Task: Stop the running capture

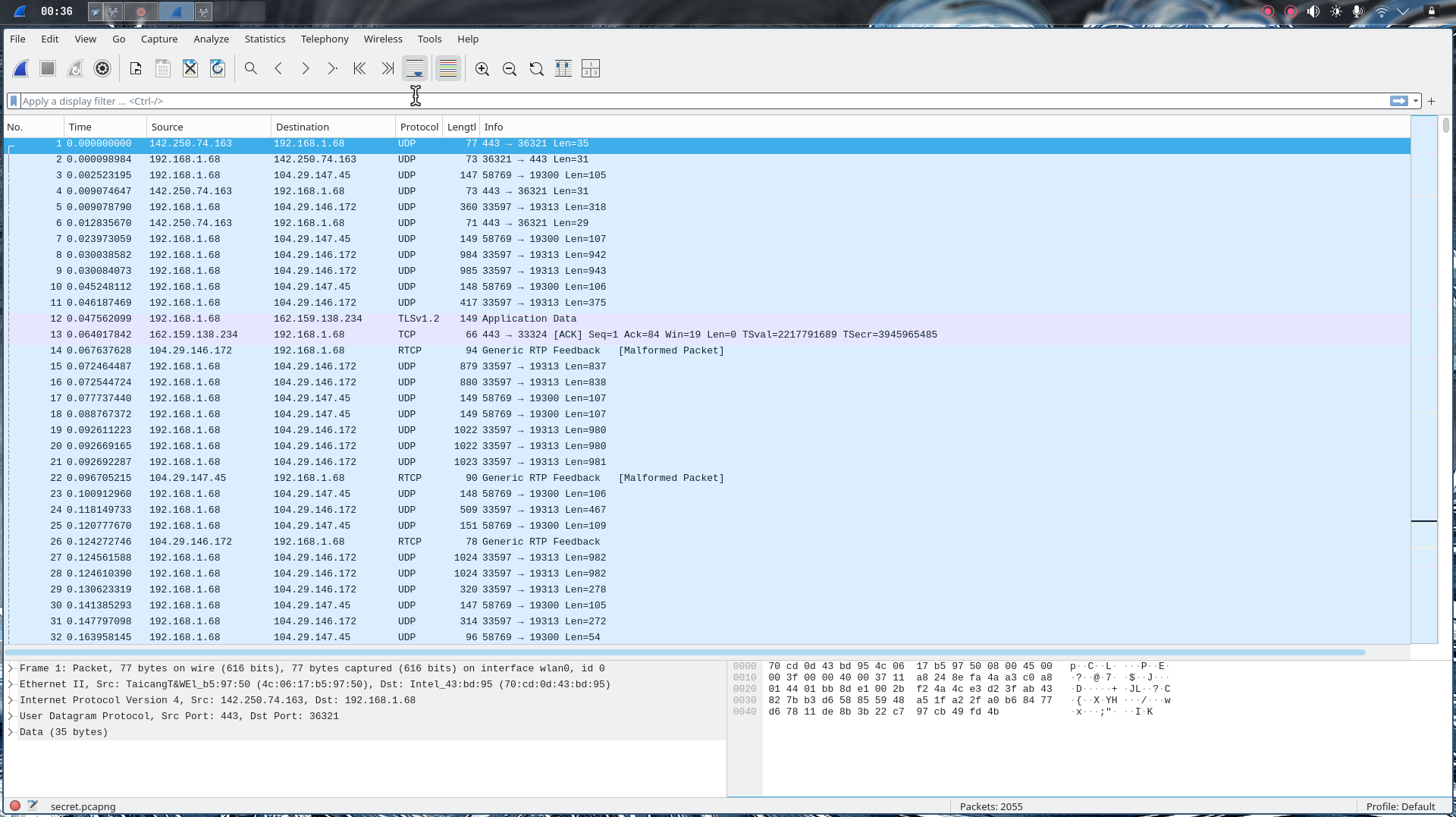Action: coord(47,68)
